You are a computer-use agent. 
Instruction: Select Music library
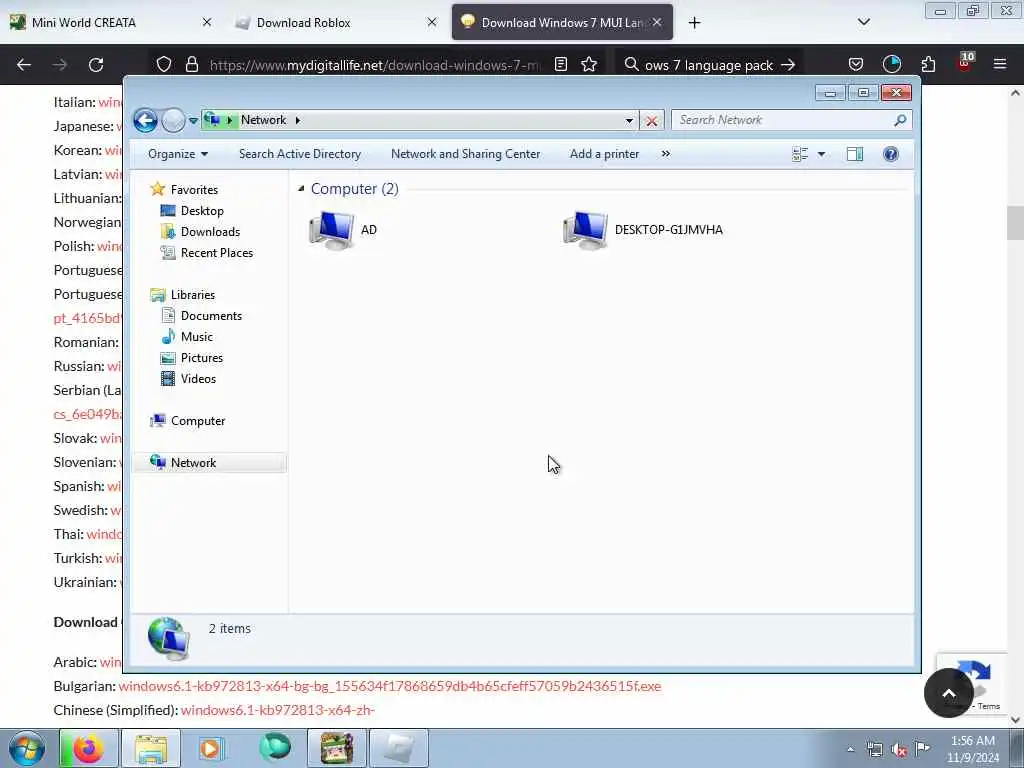click(x=197, y=337)
